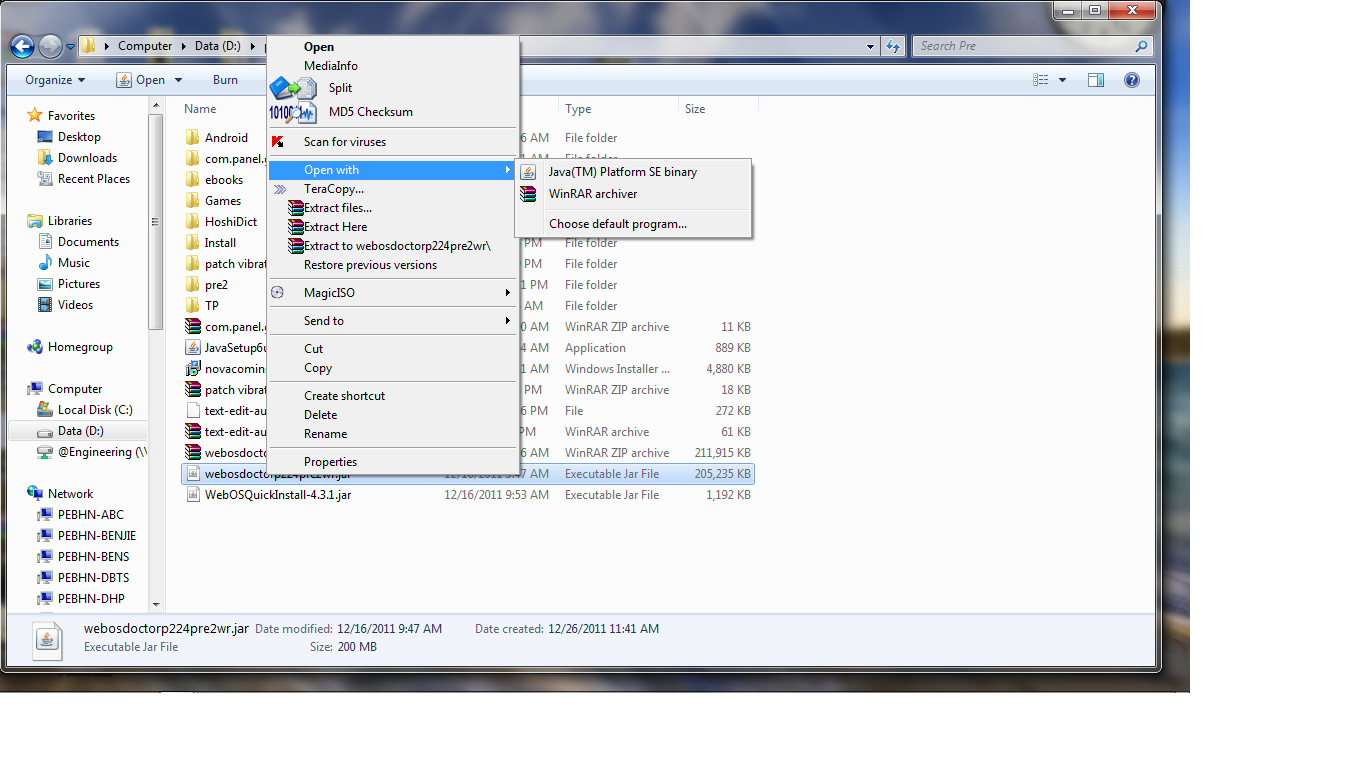1366x768 pixels.
Task: Select the Games folder row
Action: (x=222, y=201)
